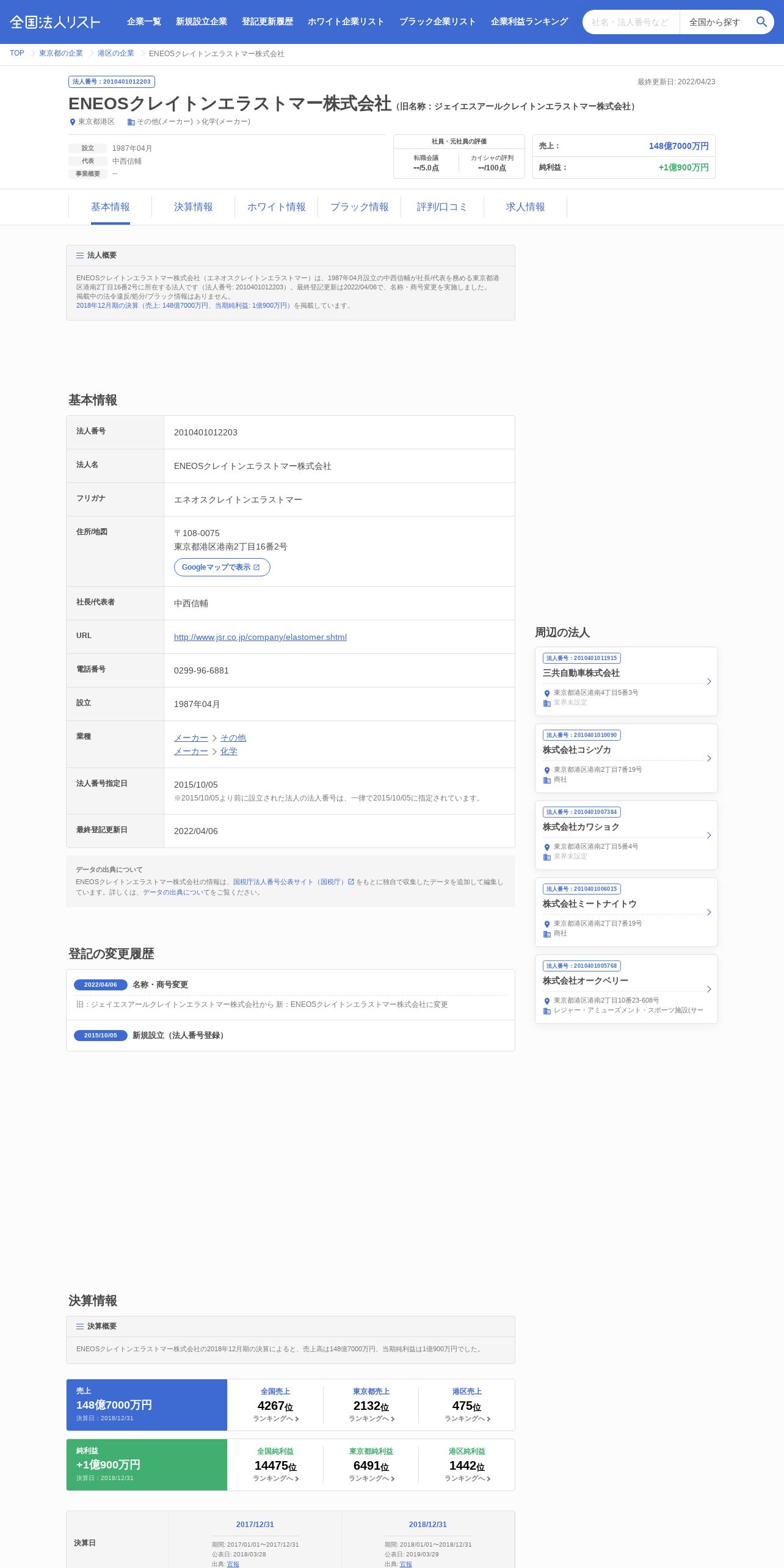784x1568 pixels.
Task: Click the search magnifier icon
Action: click(761, 22)
